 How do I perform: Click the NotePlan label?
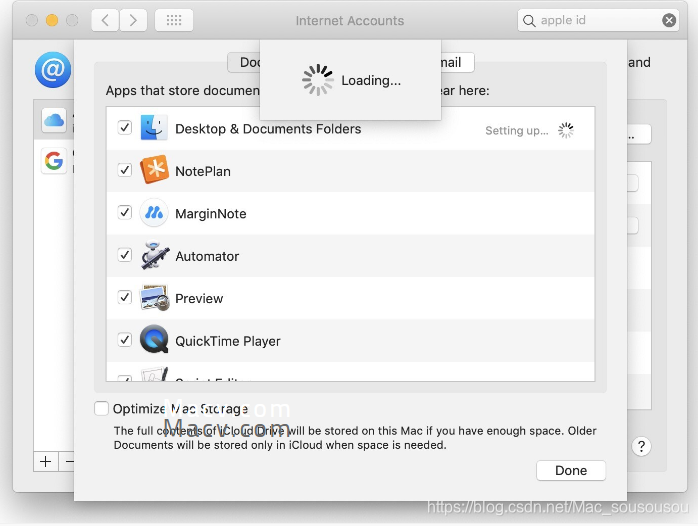coord(203,171)
